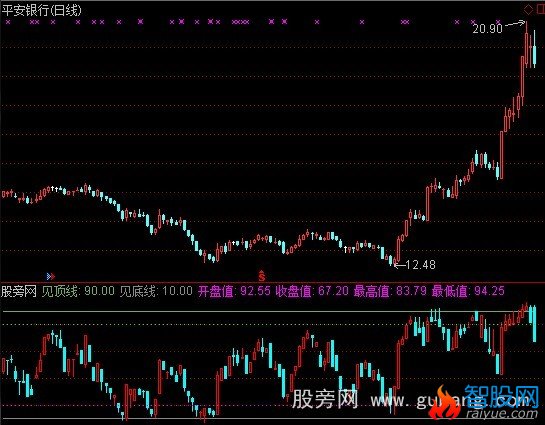The image size is (545, 425).
Task: Click the diamond icon at chart corner
Action: coord(528,10)
